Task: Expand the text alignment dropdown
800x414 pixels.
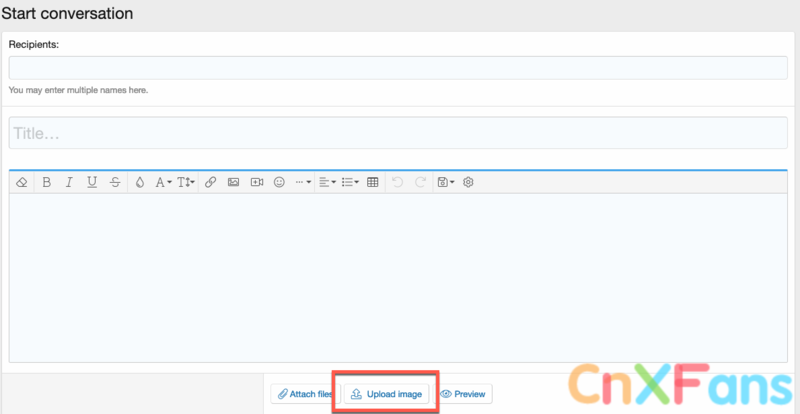Action: point(327,182)
